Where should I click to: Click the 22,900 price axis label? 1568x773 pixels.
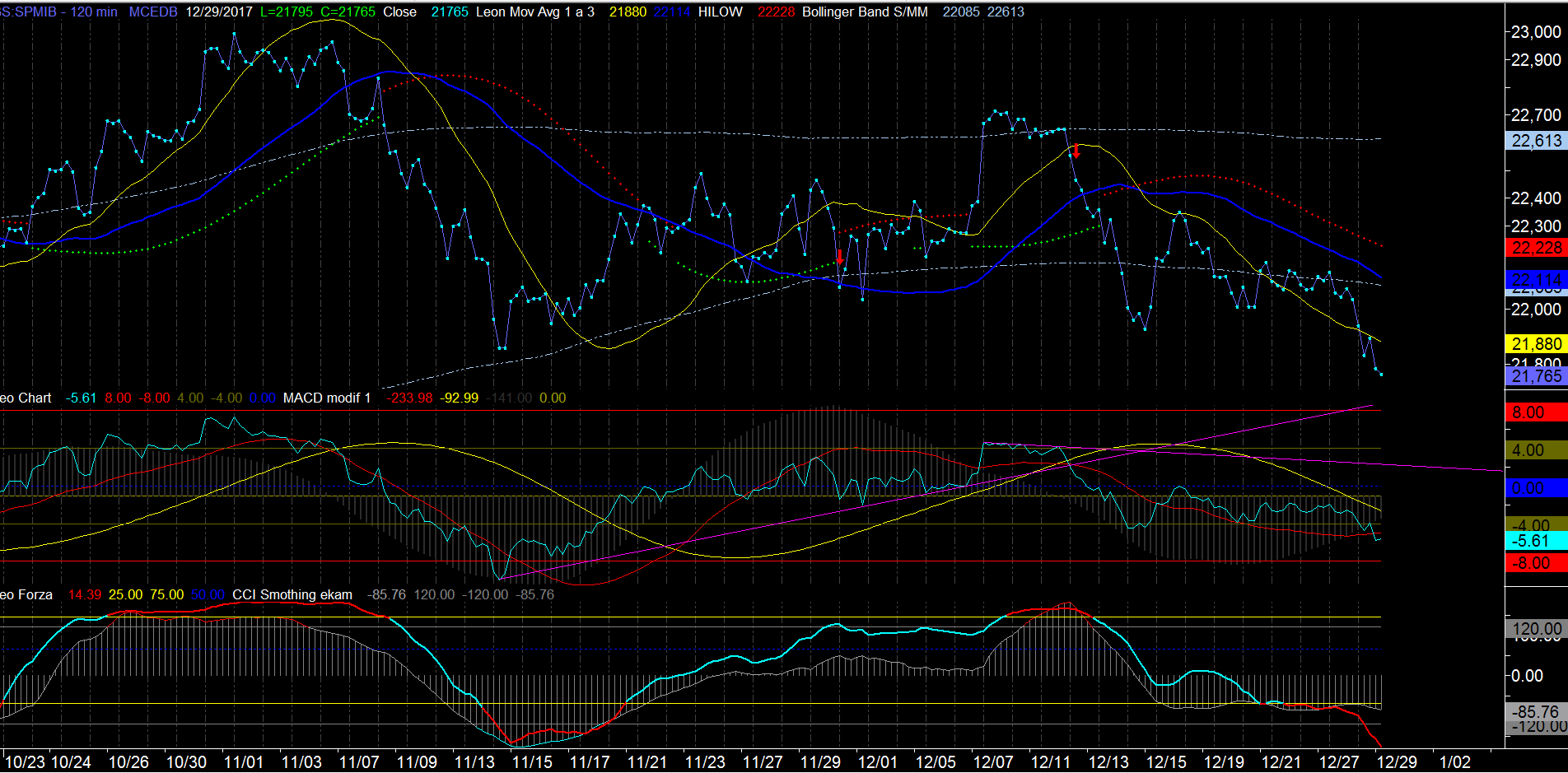pyautogui.click(x=1536, y=60)
